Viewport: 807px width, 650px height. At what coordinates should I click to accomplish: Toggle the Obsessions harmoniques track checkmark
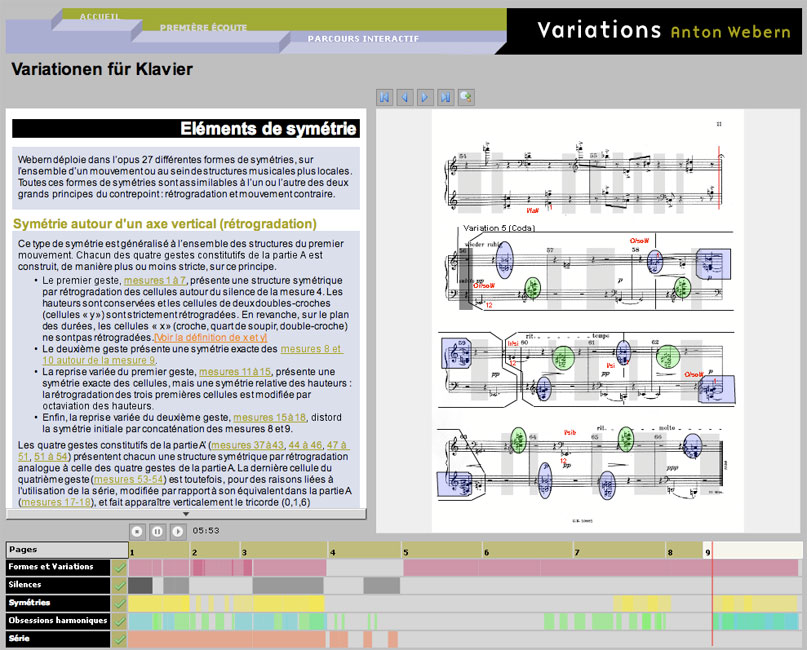[119, 621]
